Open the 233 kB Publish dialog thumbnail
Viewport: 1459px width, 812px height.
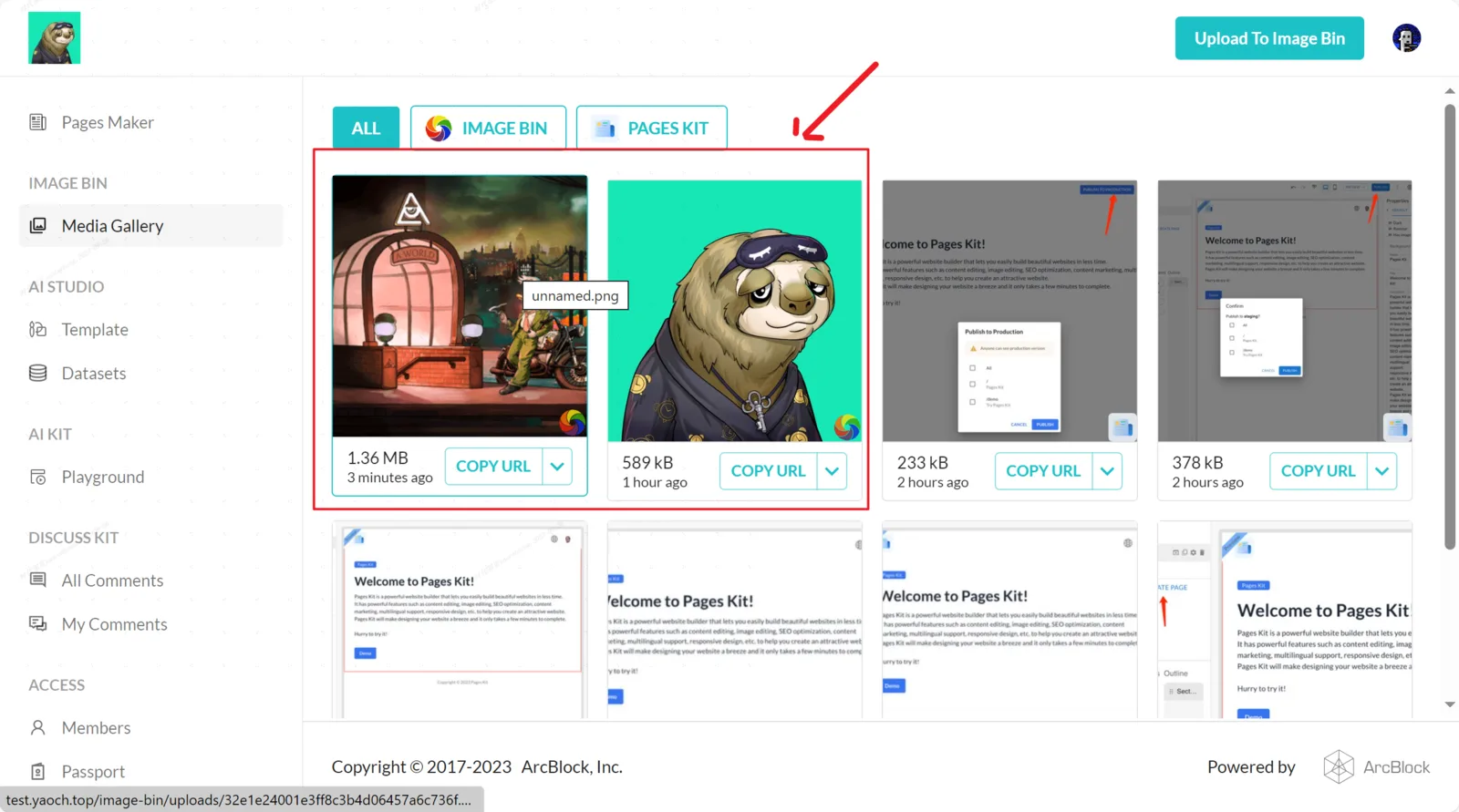1009,311
